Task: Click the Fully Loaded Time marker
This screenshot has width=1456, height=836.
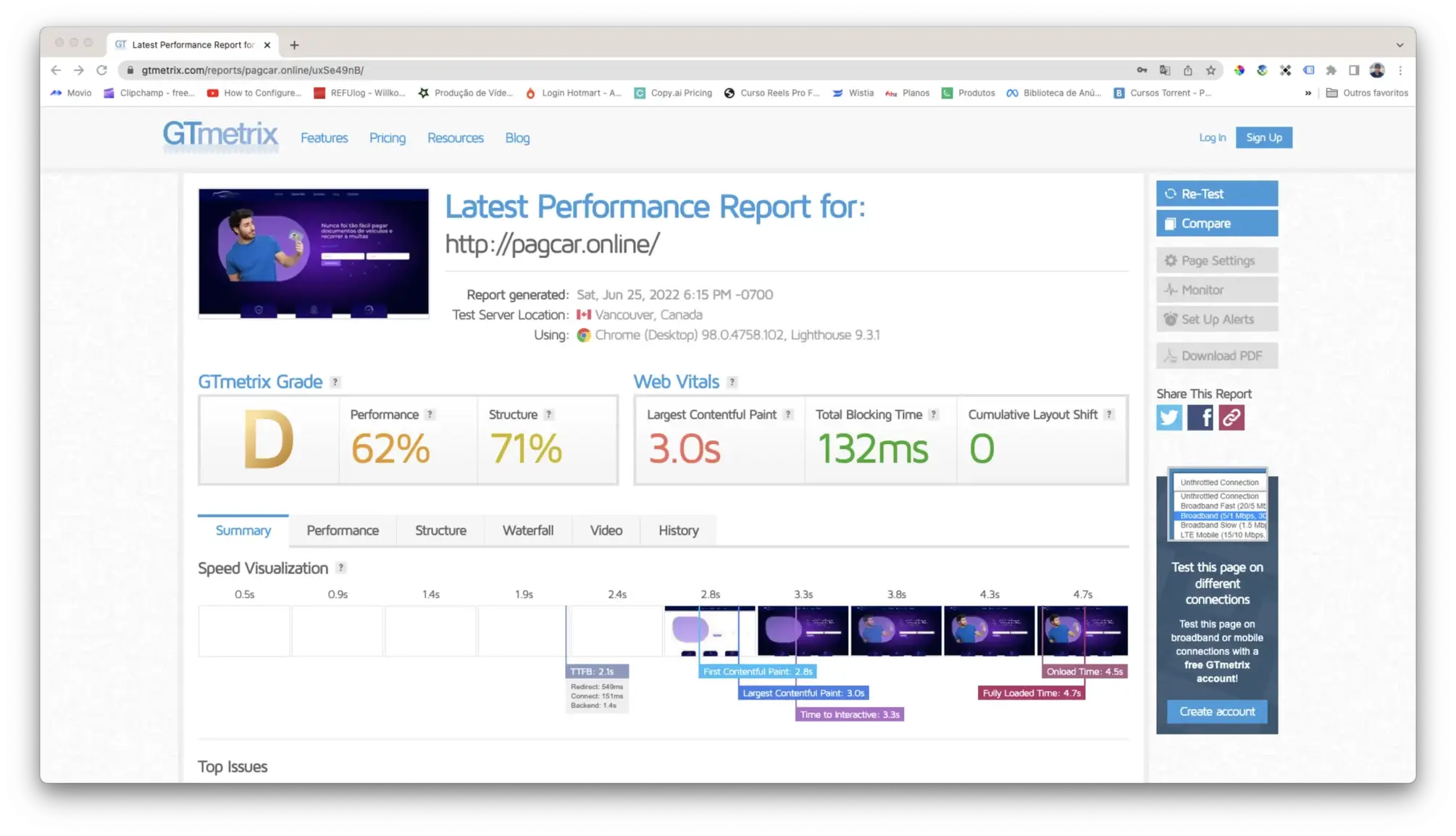Action: (1032, 693)
